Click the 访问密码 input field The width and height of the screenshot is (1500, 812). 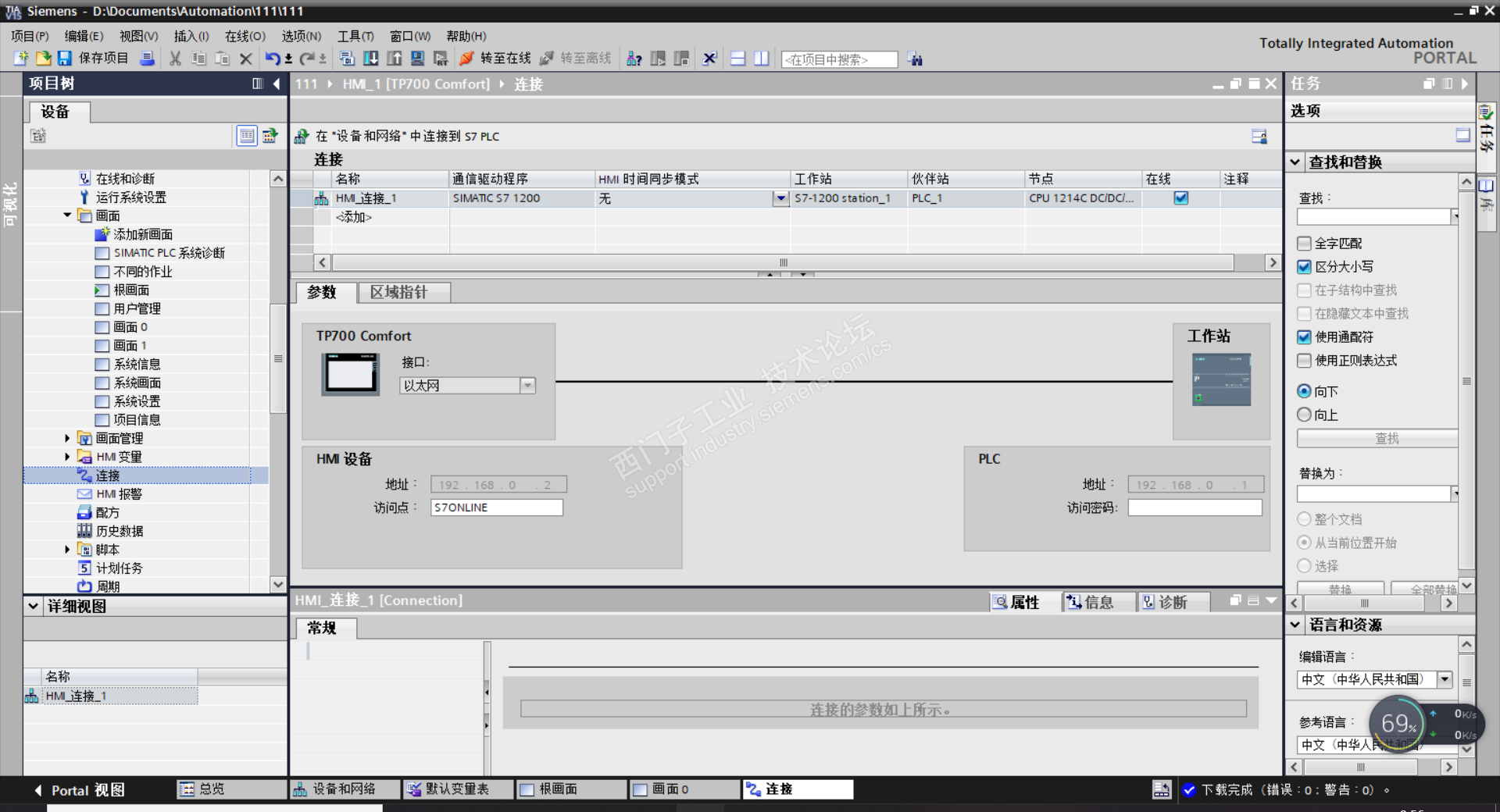point(1195,507)
